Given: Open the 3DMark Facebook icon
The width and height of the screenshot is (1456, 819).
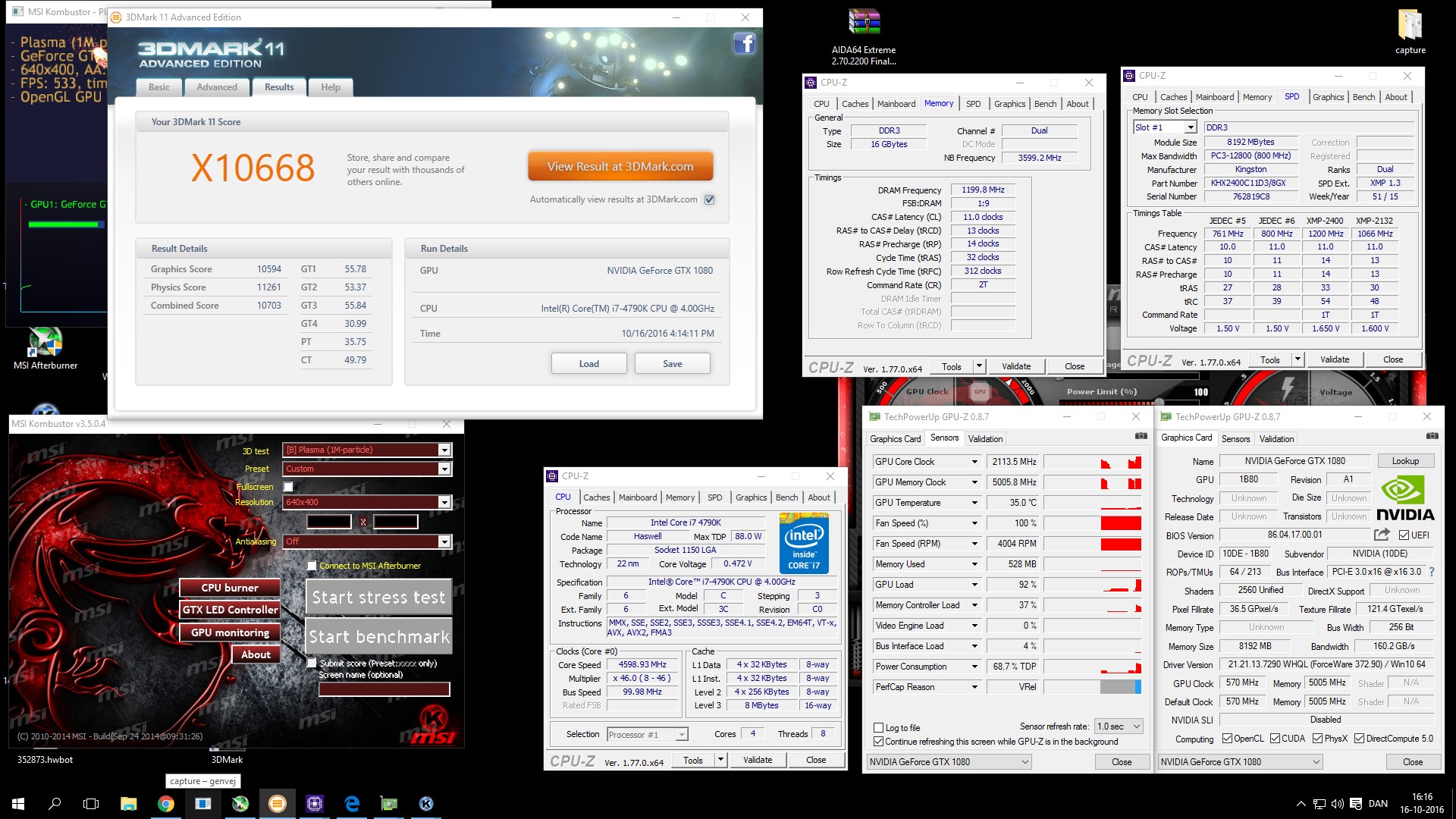Looking at the screenshot, I should pos(744,43).
